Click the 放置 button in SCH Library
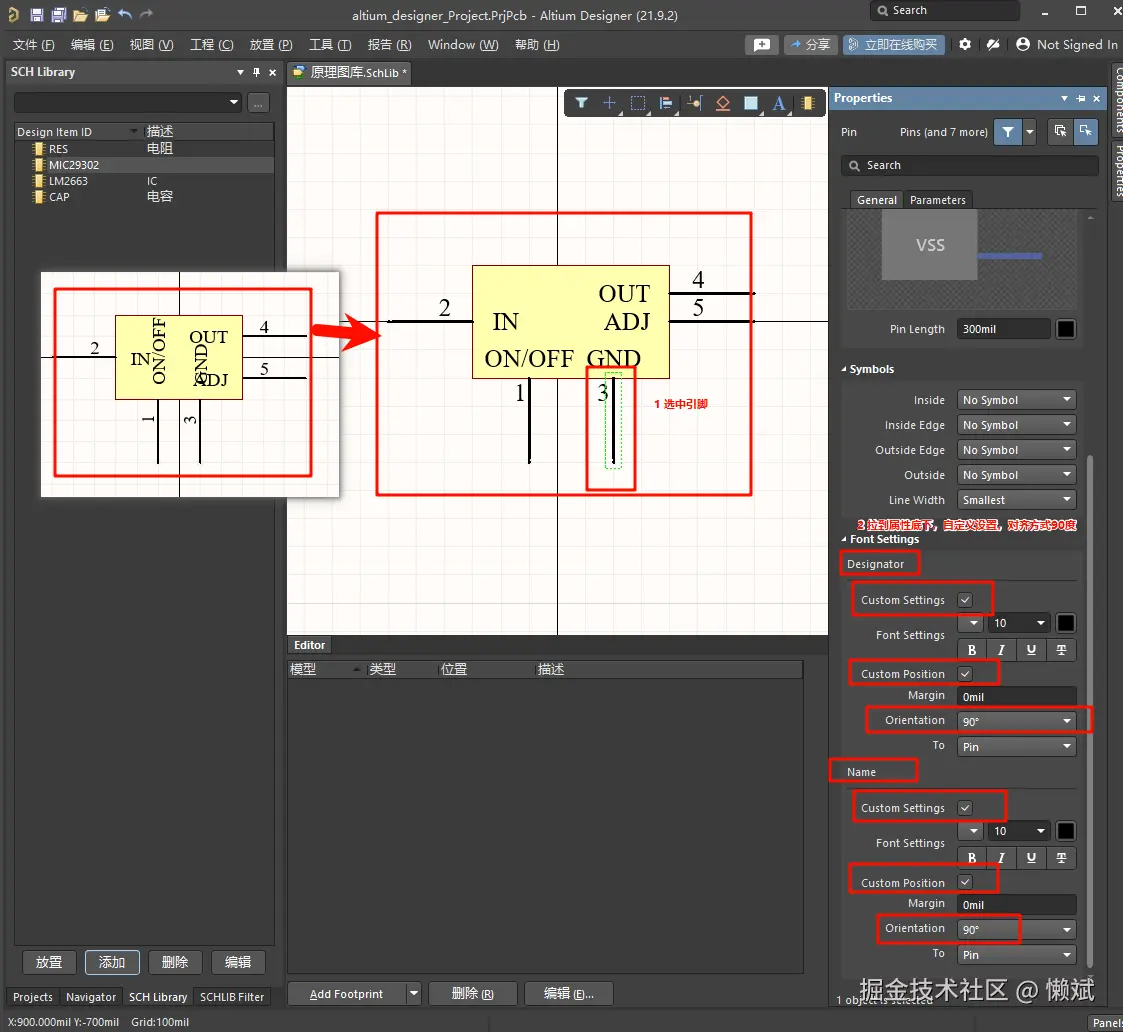Image resolution: width=1123 pixels, height=1032 pixels. click(49, 962)
